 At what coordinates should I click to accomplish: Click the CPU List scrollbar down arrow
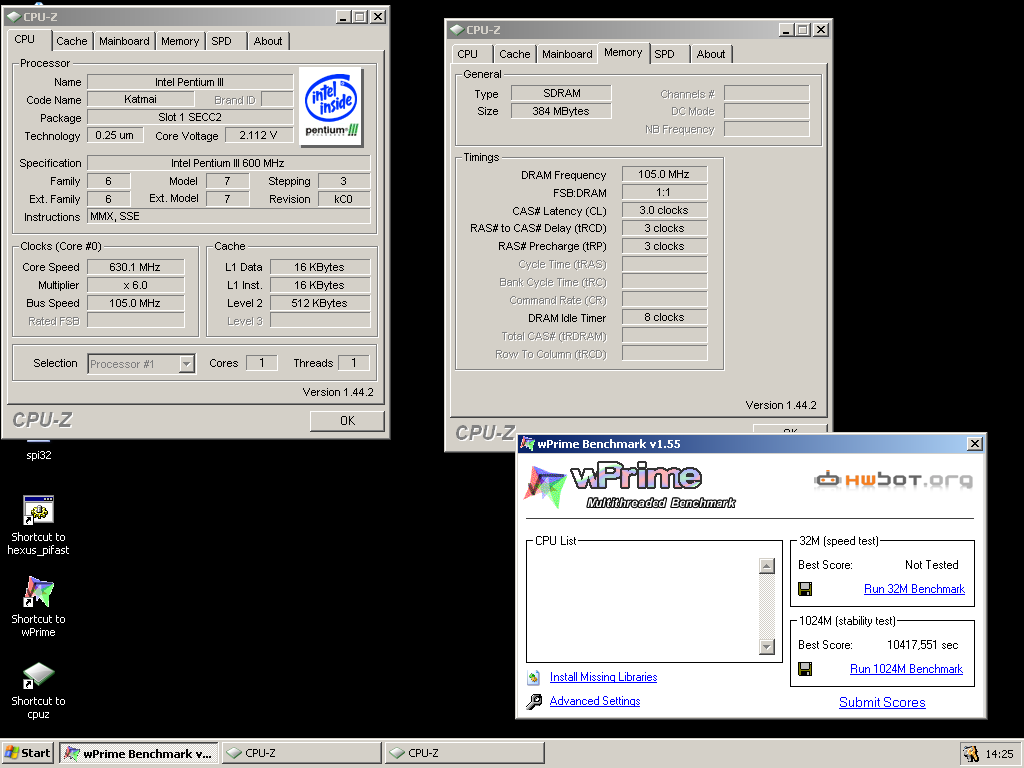tap(767, 647)
